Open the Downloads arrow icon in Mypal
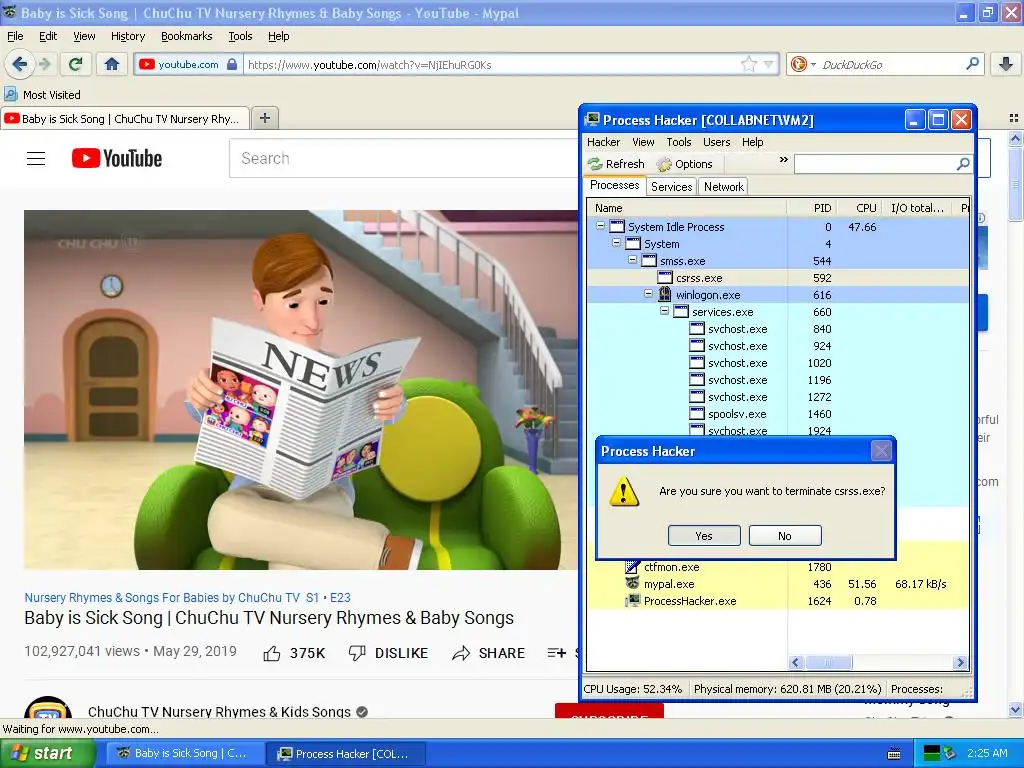The width and height of the screenshot is (1024, 768). [1006, 64]
